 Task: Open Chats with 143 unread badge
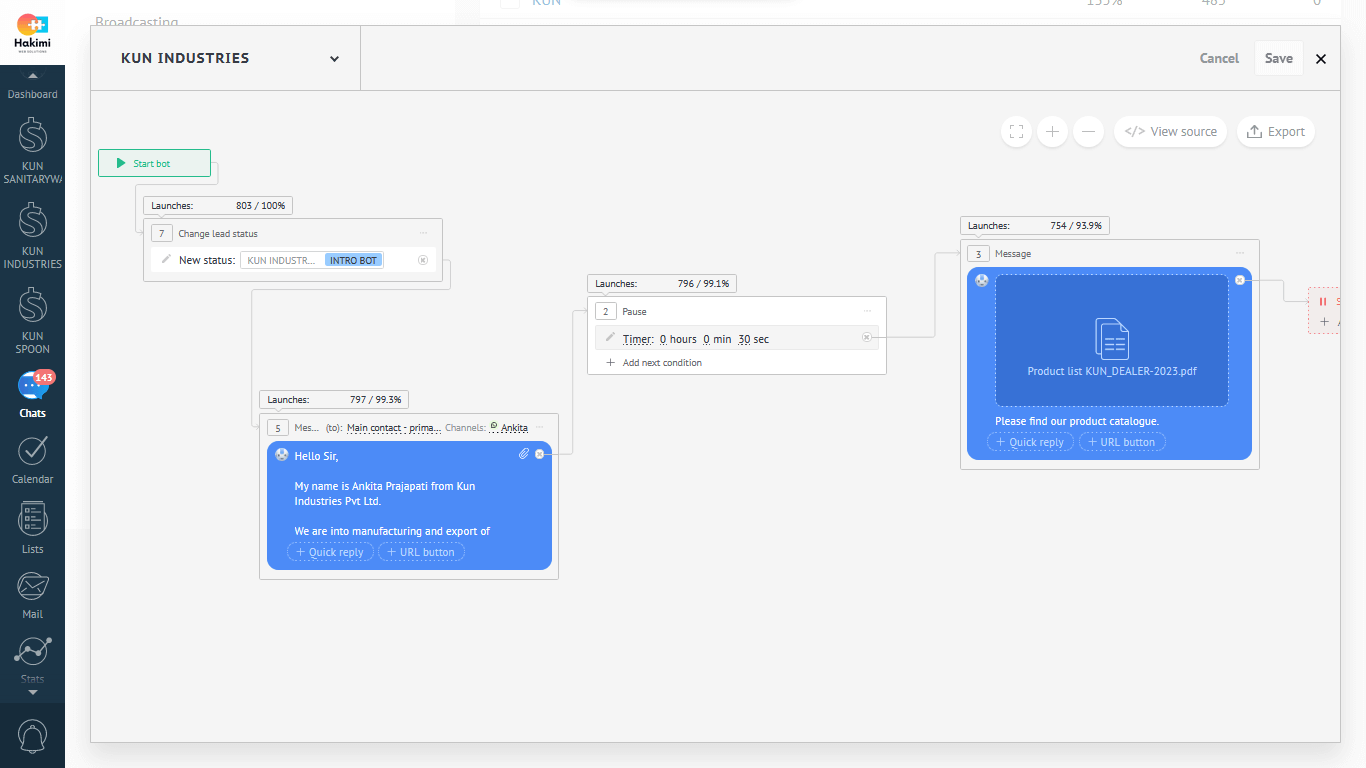pos(33,395)
